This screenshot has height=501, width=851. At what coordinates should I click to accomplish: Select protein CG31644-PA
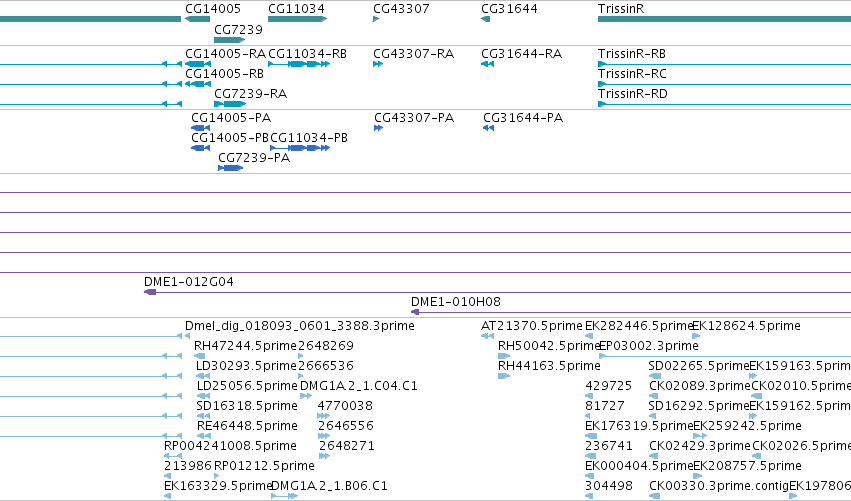pyautogui.click(x=523, y=118)
